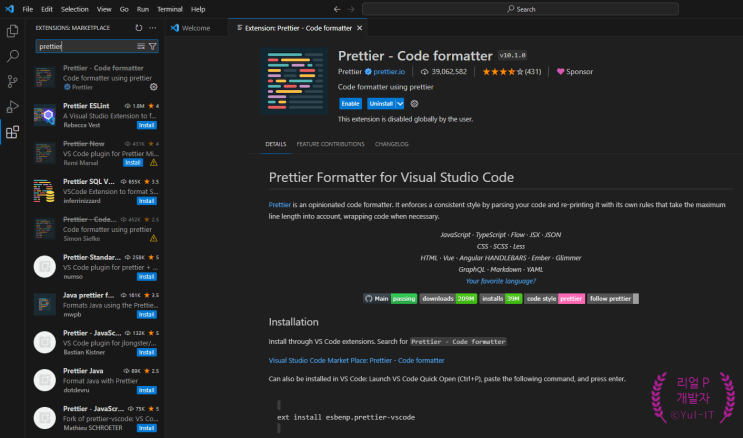Open the manage gear beside Uninstall
Viewport: 743px width, 438px height.
point(414,103)
